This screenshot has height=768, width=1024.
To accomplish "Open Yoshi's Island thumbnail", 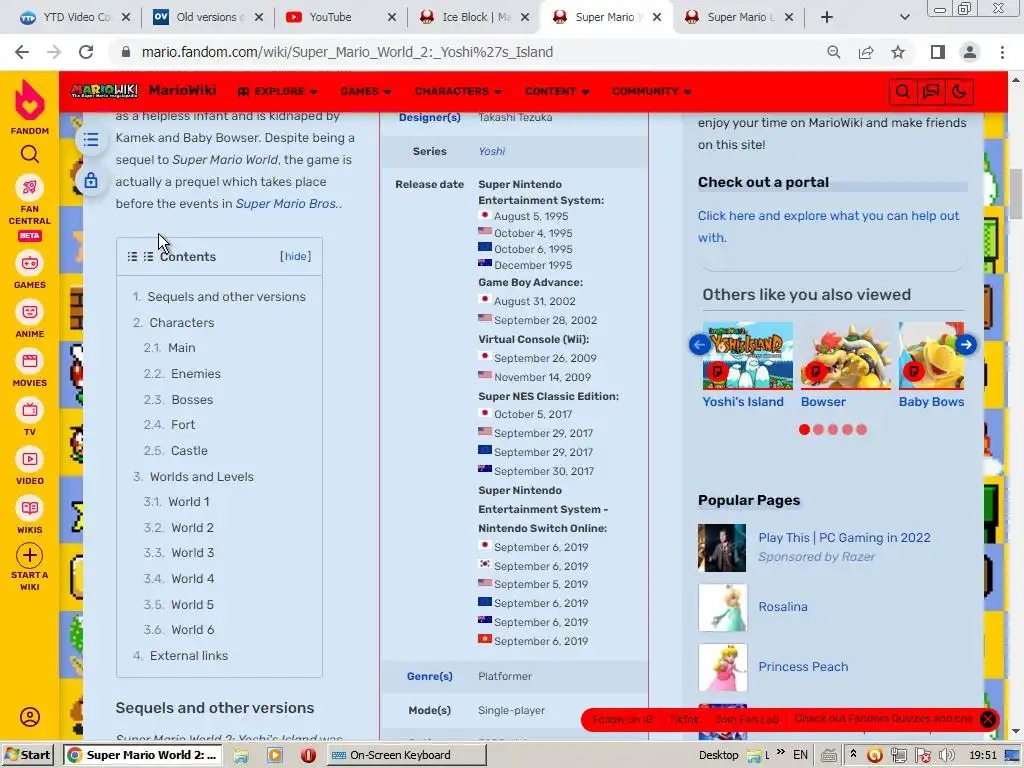I will (x=747, y=356).
